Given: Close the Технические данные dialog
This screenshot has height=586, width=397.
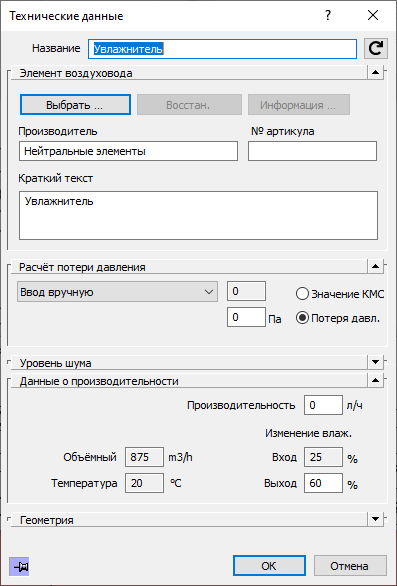Looking at the screenshot, I should point(373,16).
